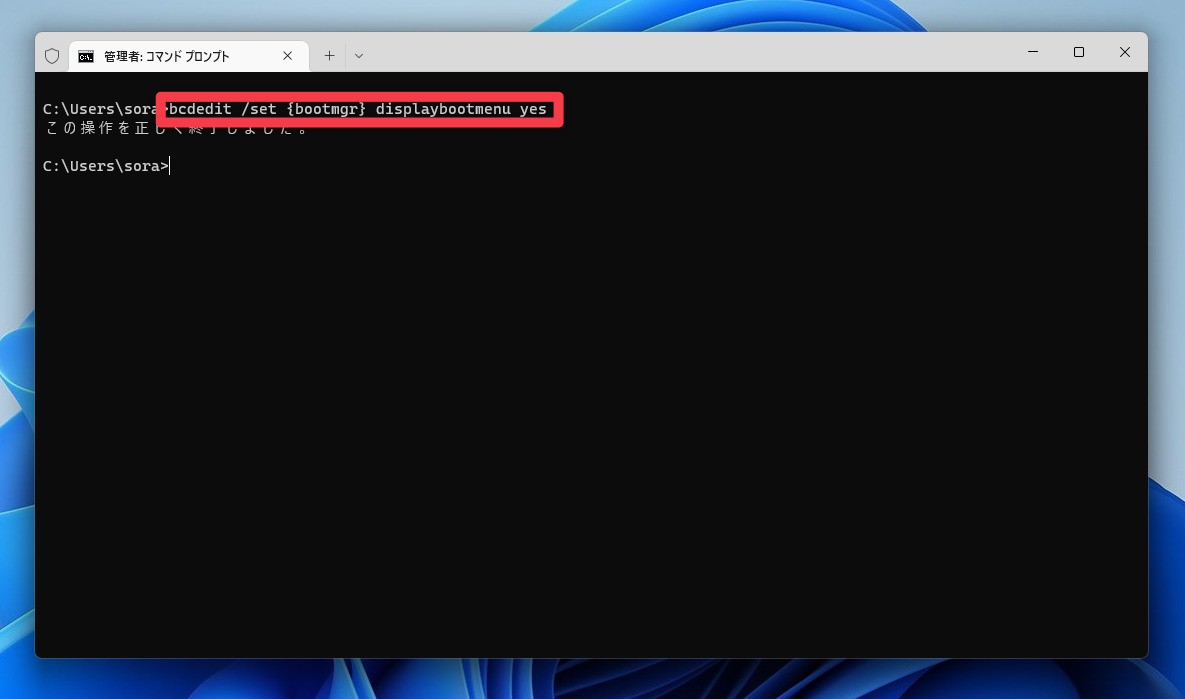Open dropdown next to the plus button
Screen dimensions: 1185x699
click(x=358, y=56)
